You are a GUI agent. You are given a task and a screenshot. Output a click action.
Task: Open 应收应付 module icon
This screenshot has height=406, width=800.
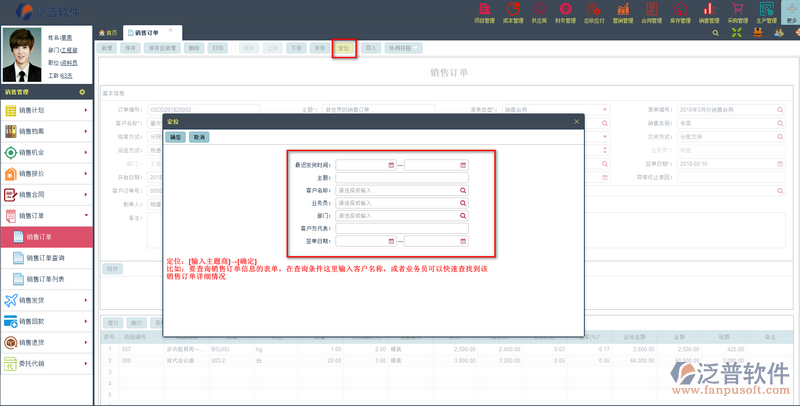pyautogui.click(x=594, y=13)
